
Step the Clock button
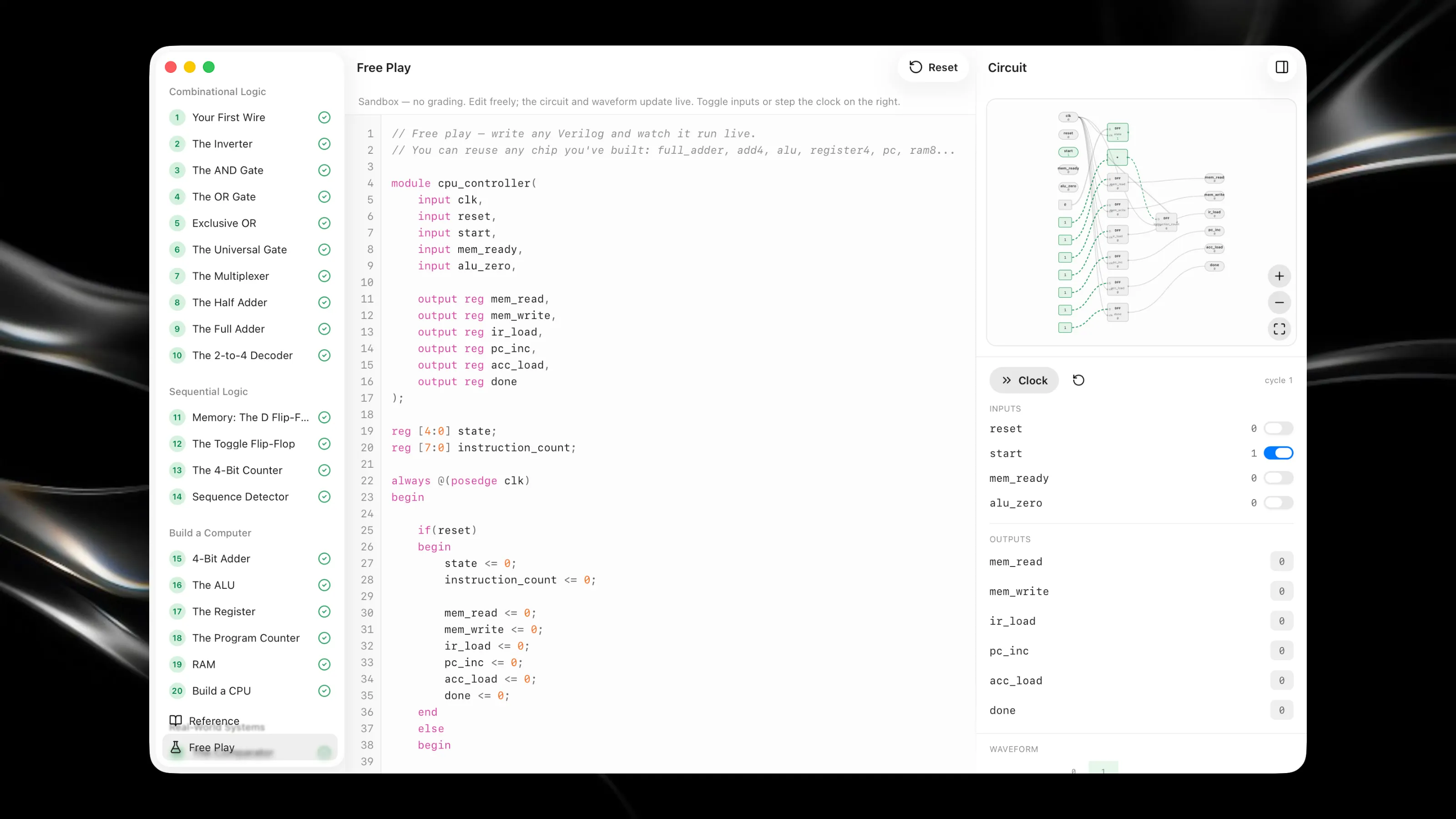(1024, 380)
